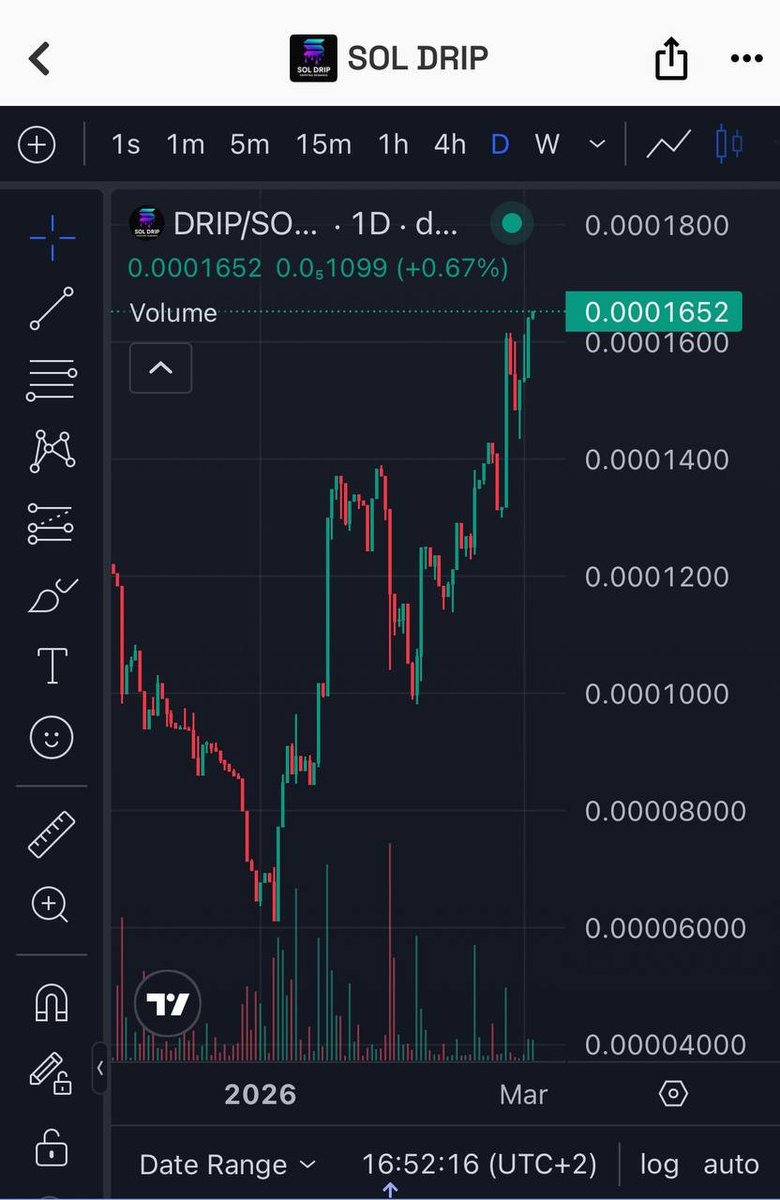This screenshot has height=1200, width=780.
Task: Select the D daily timeframe
Action: 500,145
